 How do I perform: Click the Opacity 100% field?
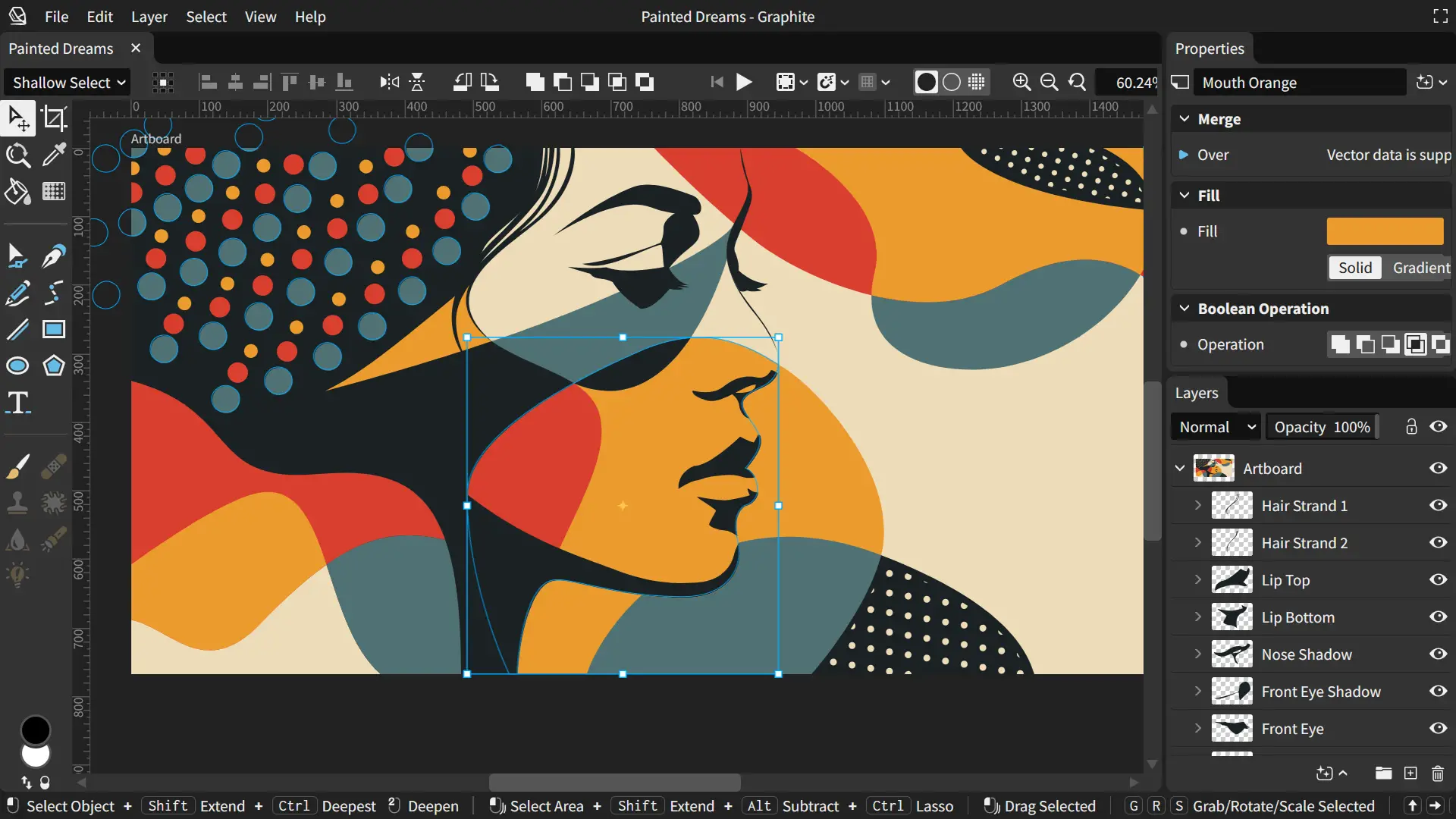pyautogui.click(x=1323, y=427)
